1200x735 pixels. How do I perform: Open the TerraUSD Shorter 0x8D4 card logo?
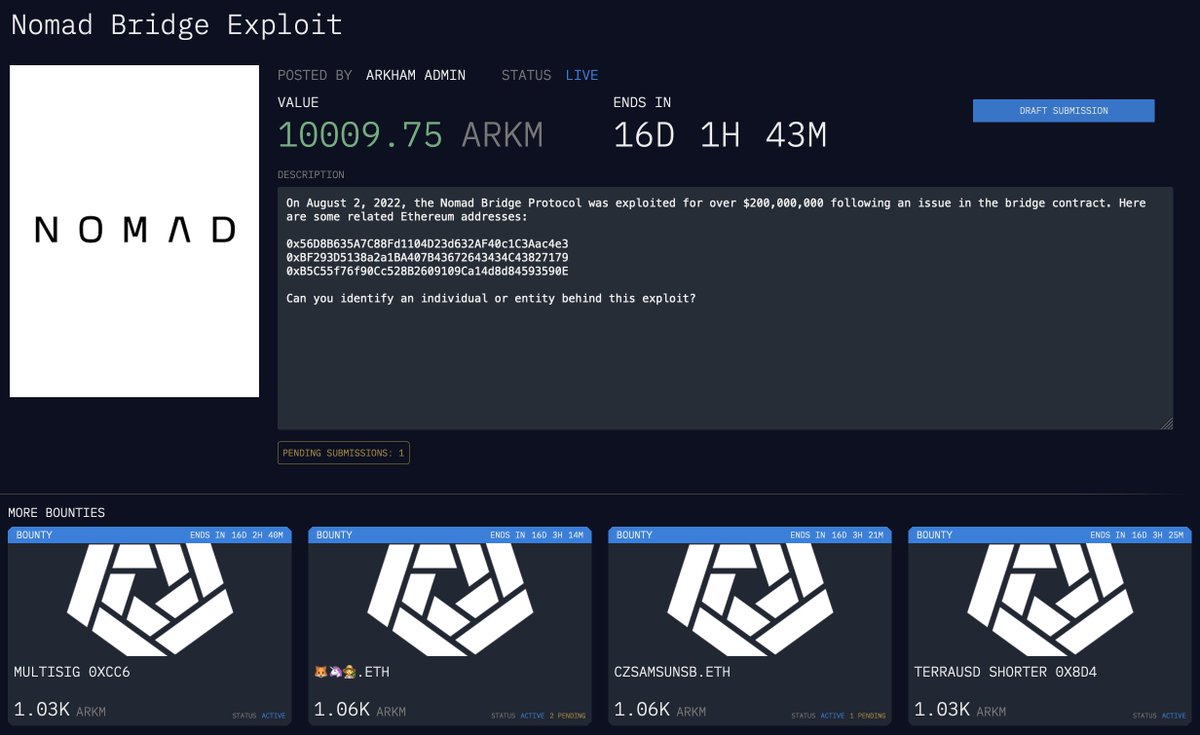click(1050, 600)
